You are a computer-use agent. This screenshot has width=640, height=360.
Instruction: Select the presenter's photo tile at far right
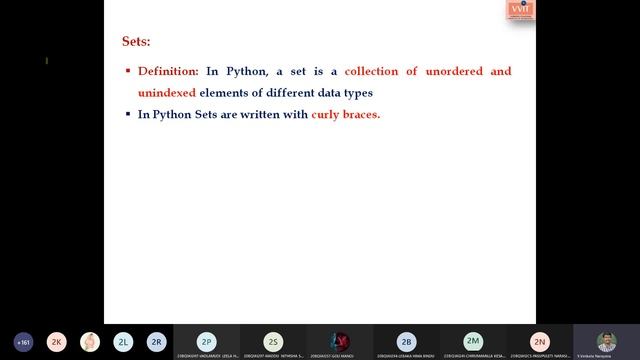click(607, 342)
